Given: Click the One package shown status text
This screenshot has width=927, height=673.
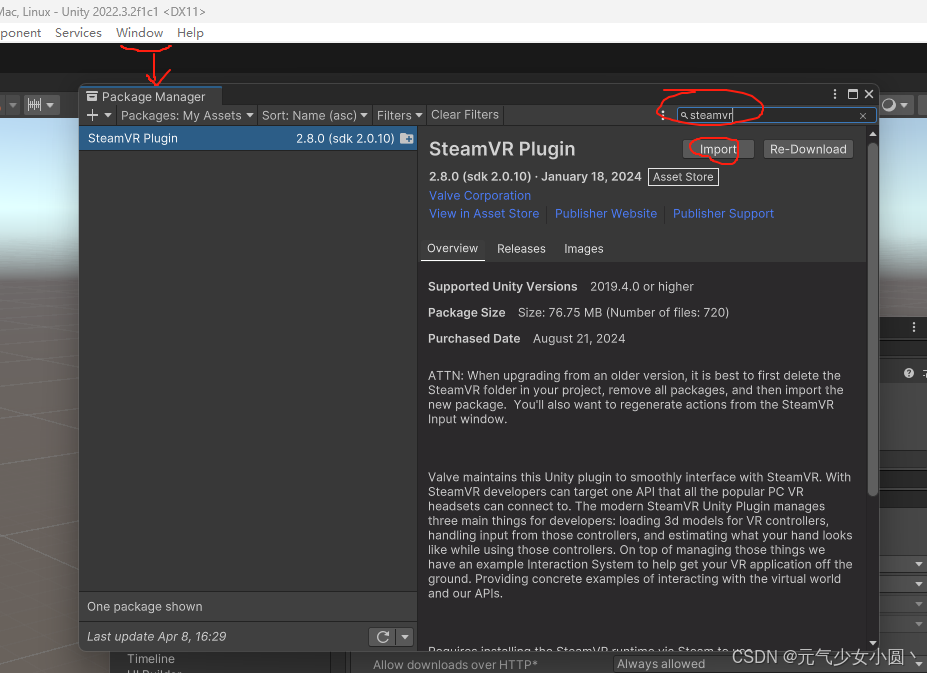Looking at the screenshot, I should point(145,607).
